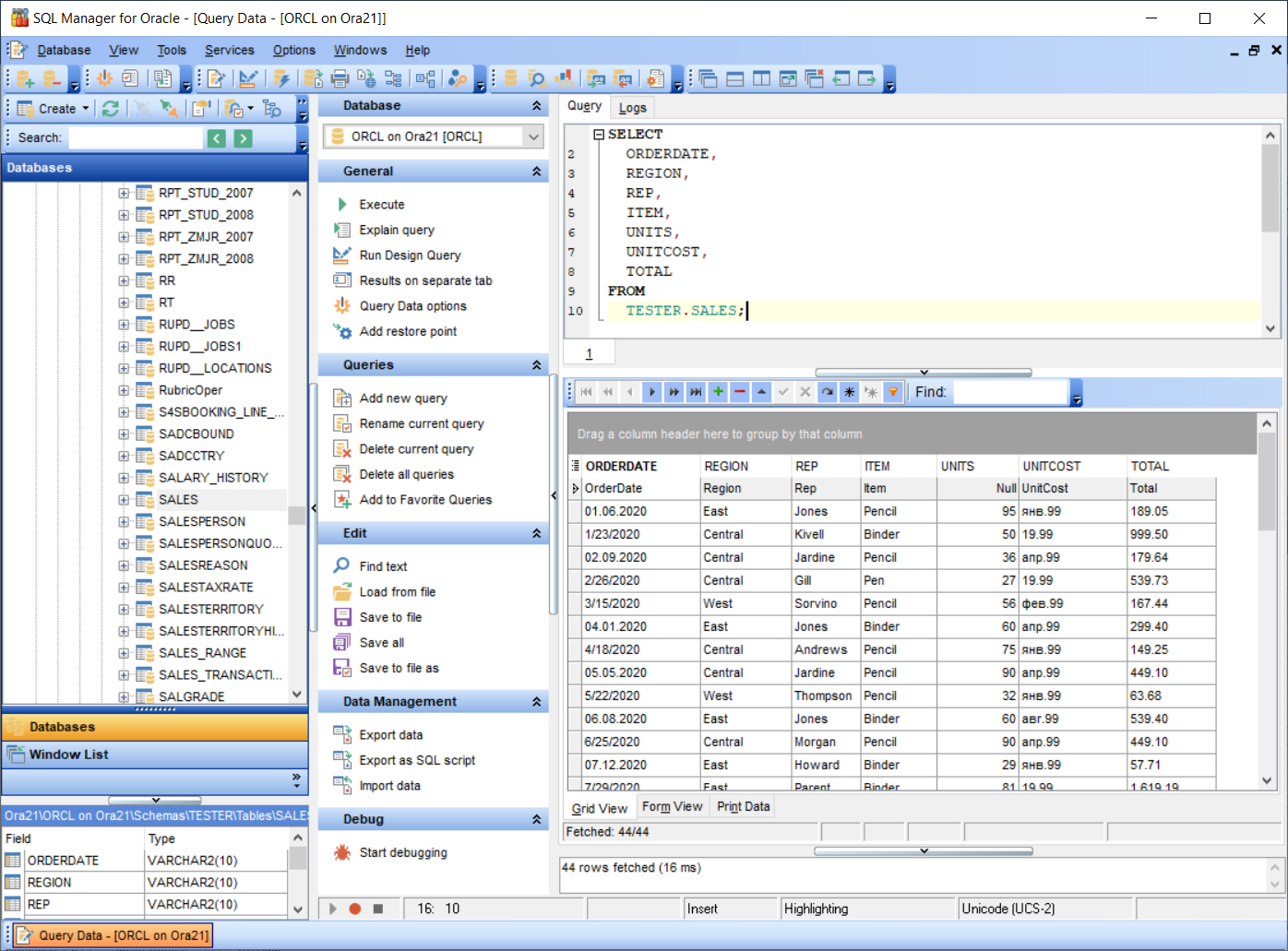Refresh the database tree
The height and width of the screenshot is (951, 1288).
(111, 108)
